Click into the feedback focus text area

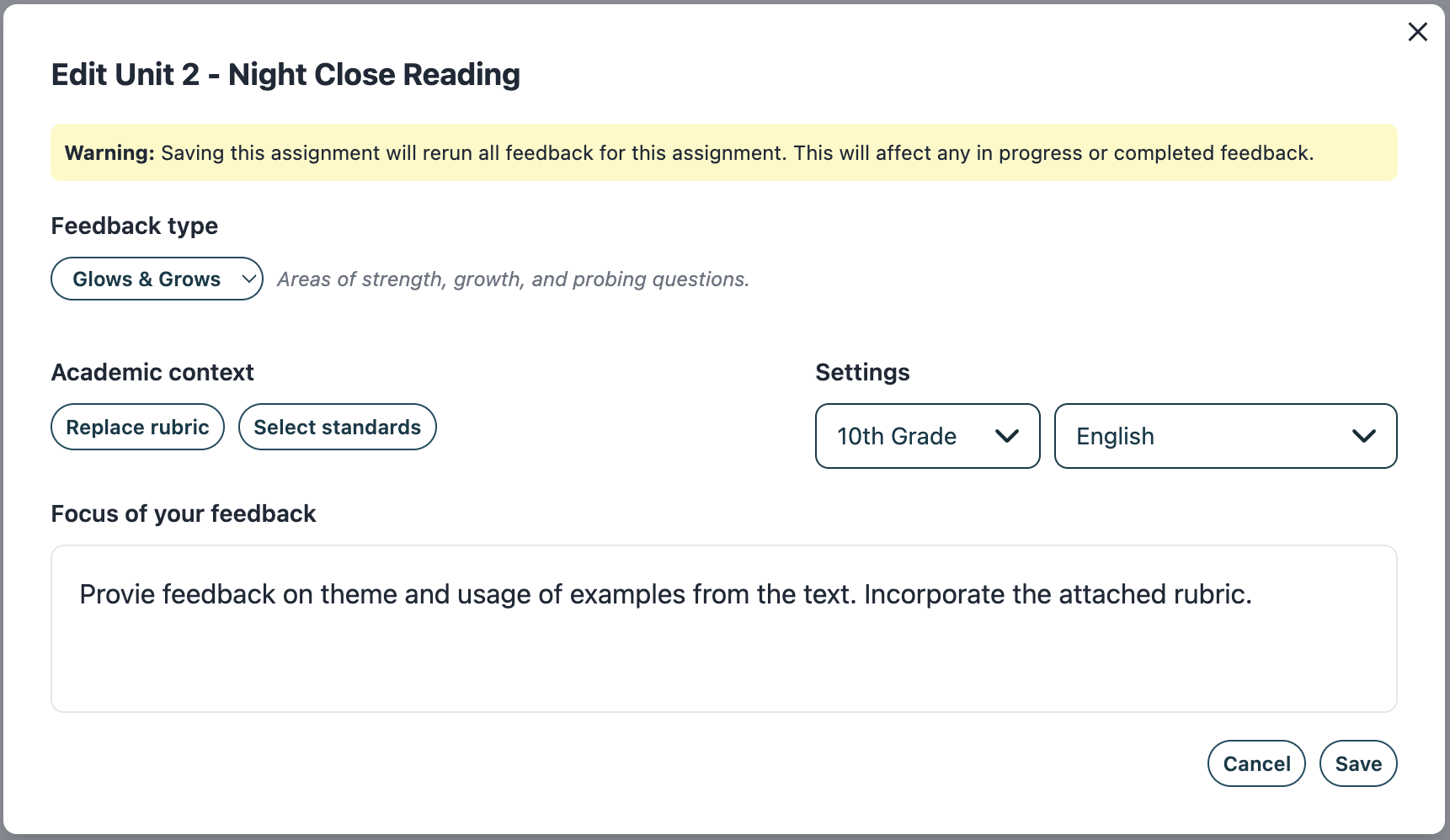[x=724, y=657]
